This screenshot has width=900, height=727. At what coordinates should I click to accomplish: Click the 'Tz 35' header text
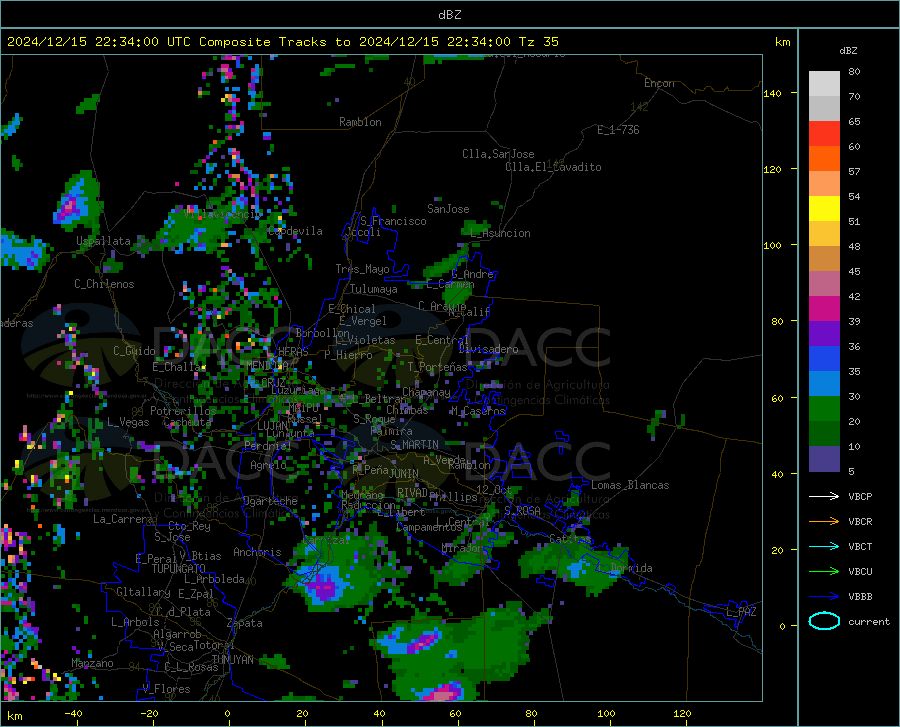[x=538, y=42]
